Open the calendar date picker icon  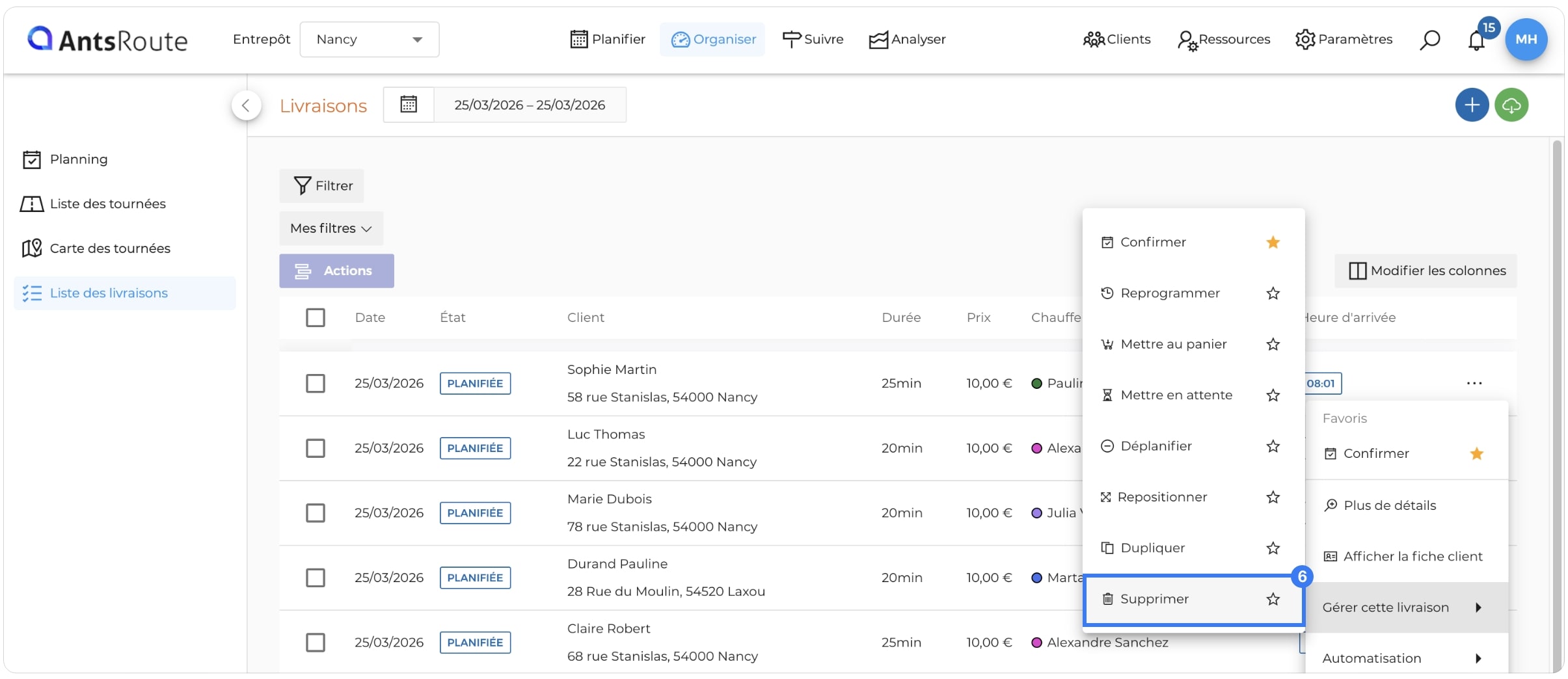[x=409, y=104]
